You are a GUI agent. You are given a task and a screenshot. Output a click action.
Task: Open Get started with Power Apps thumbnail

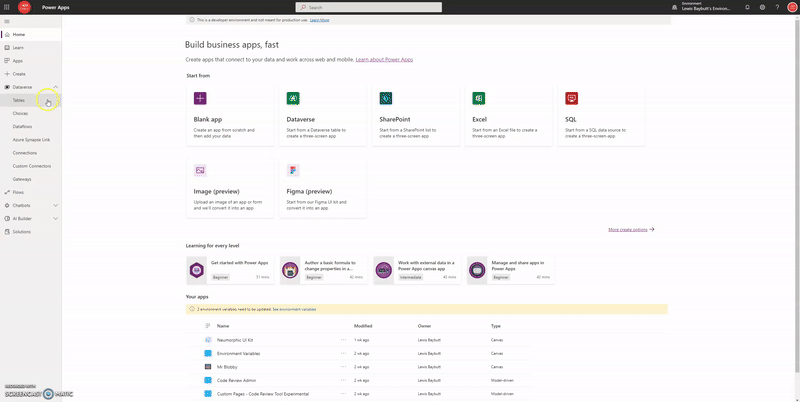(197, 270)
